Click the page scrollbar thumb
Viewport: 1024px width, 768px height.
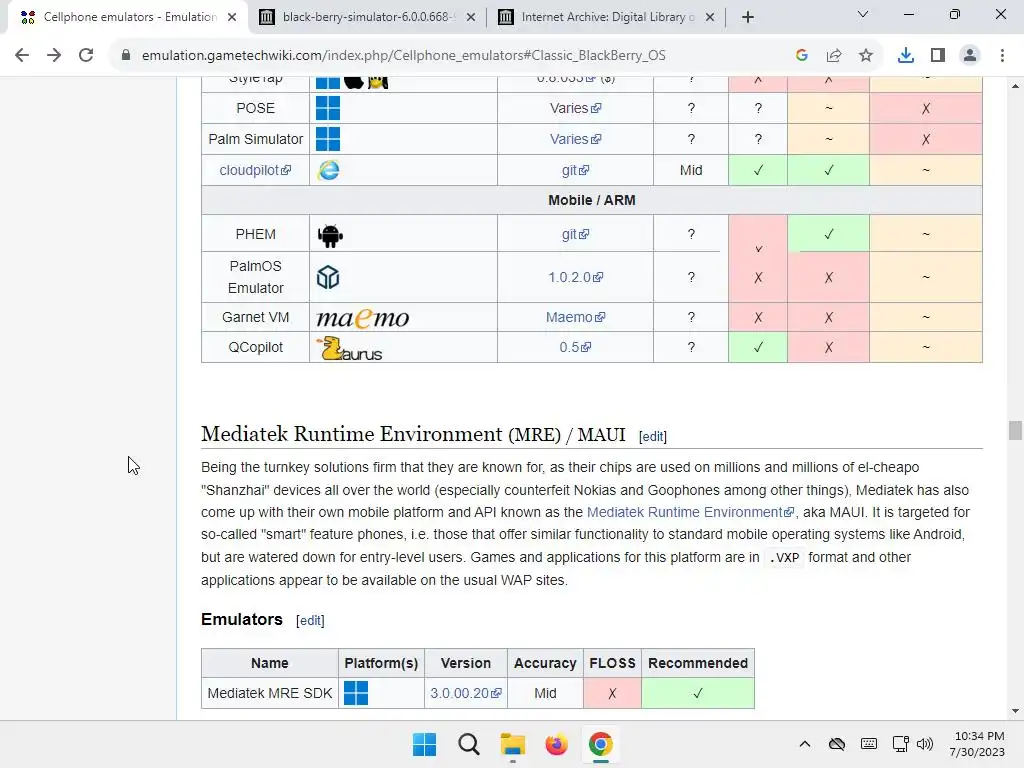pyautogui.click(x=1015, y=430)
